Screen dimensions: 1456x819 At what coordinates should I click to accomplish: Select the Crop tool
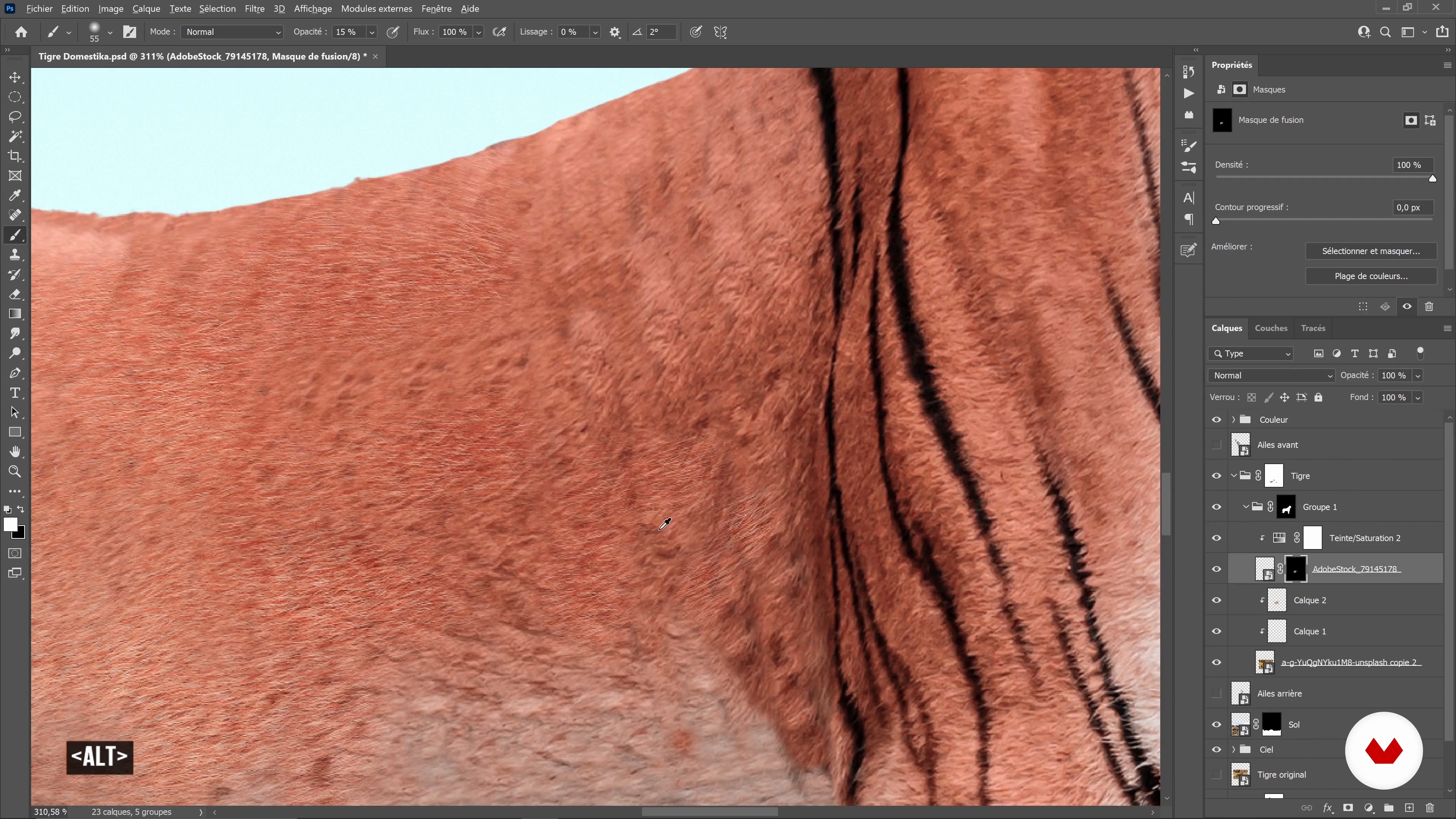click(15, 157)
